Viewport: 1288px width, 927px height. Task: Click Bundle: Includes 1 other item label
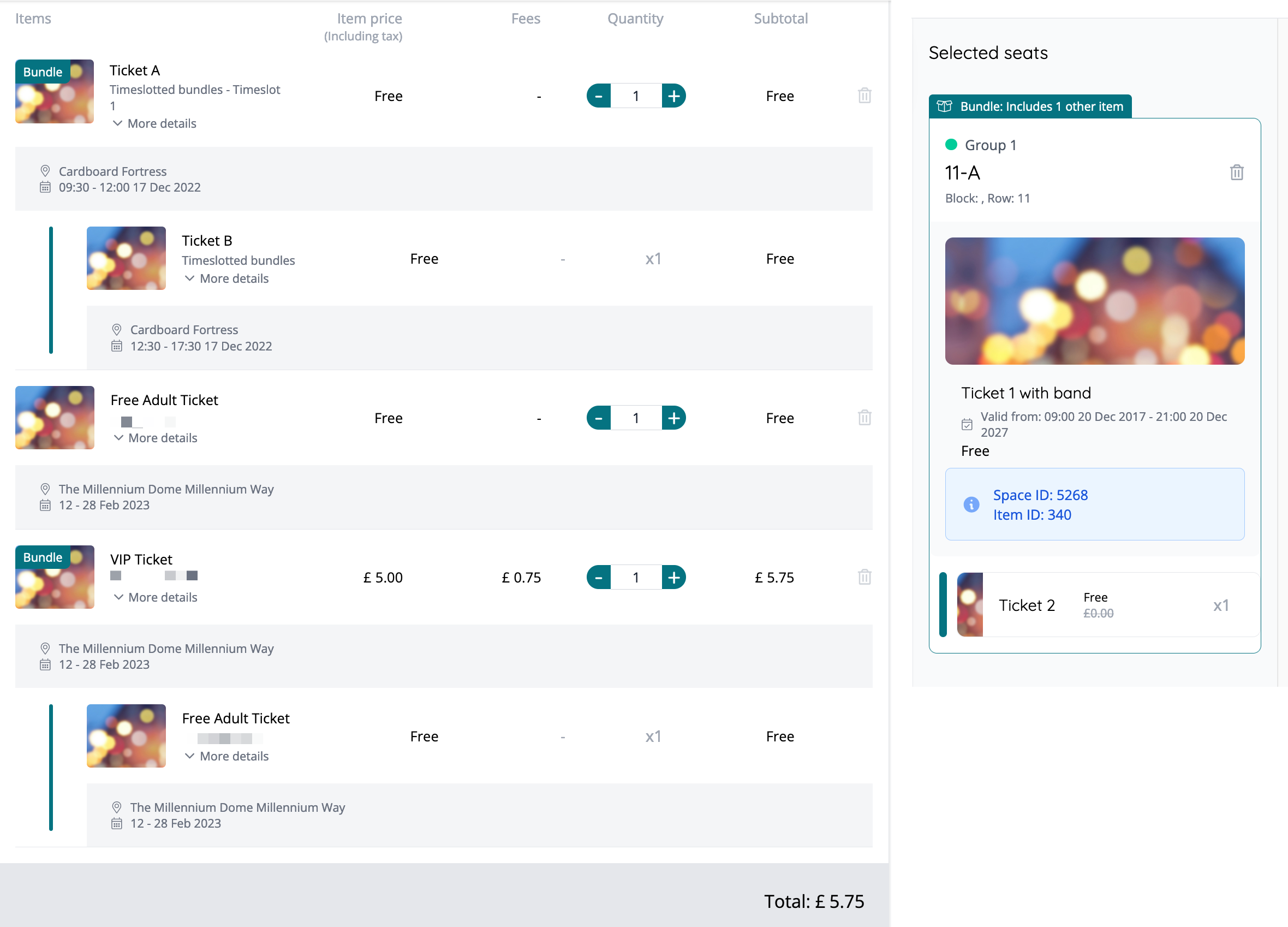(x=1041, y=107)
